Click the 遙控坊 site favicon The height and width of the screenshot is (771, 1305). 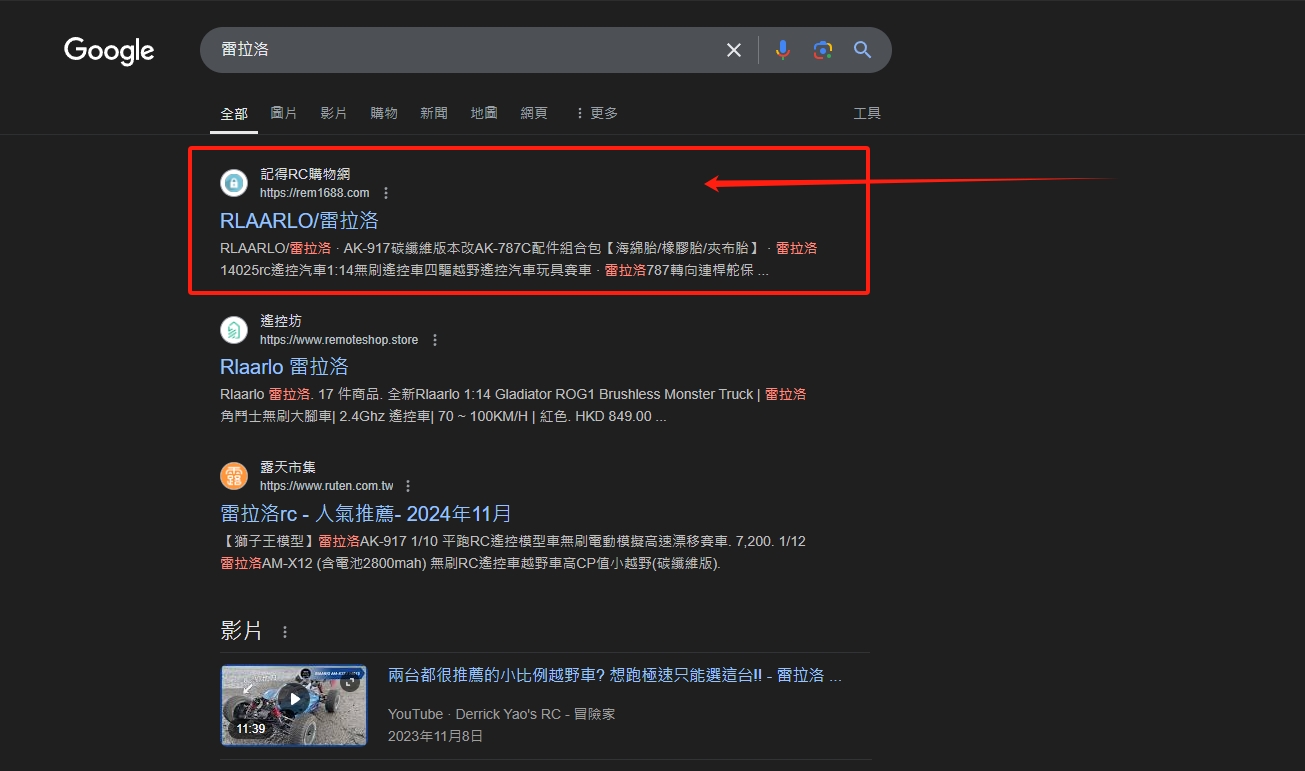point(234,330)
